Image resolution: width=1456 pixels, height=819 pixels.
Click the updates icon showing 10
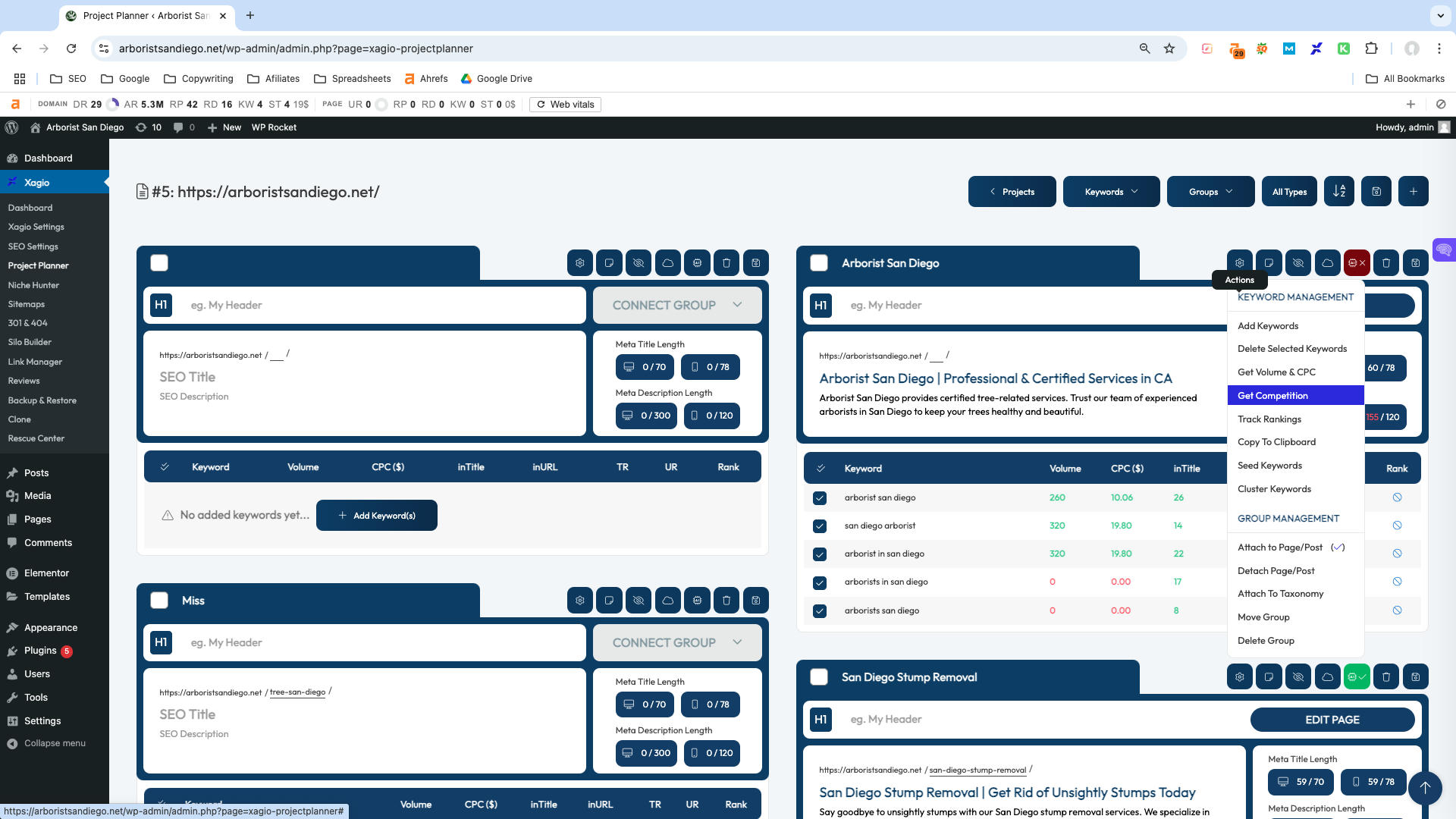[149, 127]
